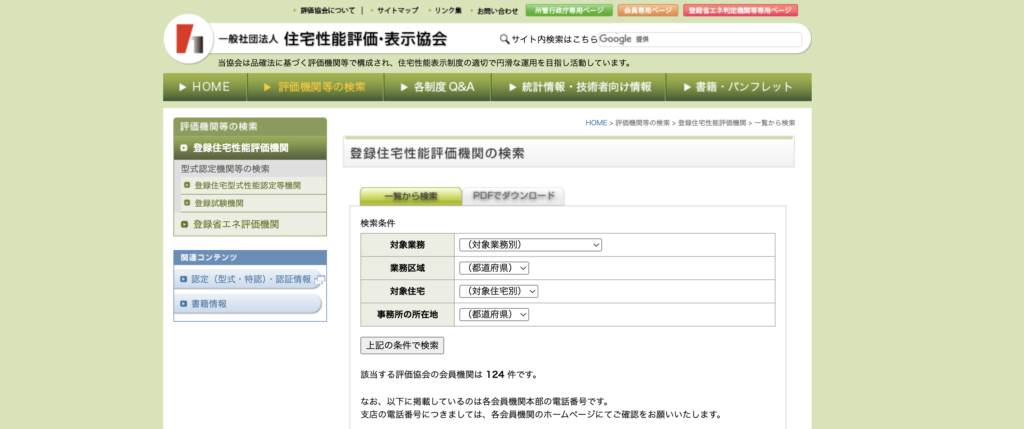Click 評価機関等の検索 in the breadcrumb
1024x429 pixels.
(643, 123)
